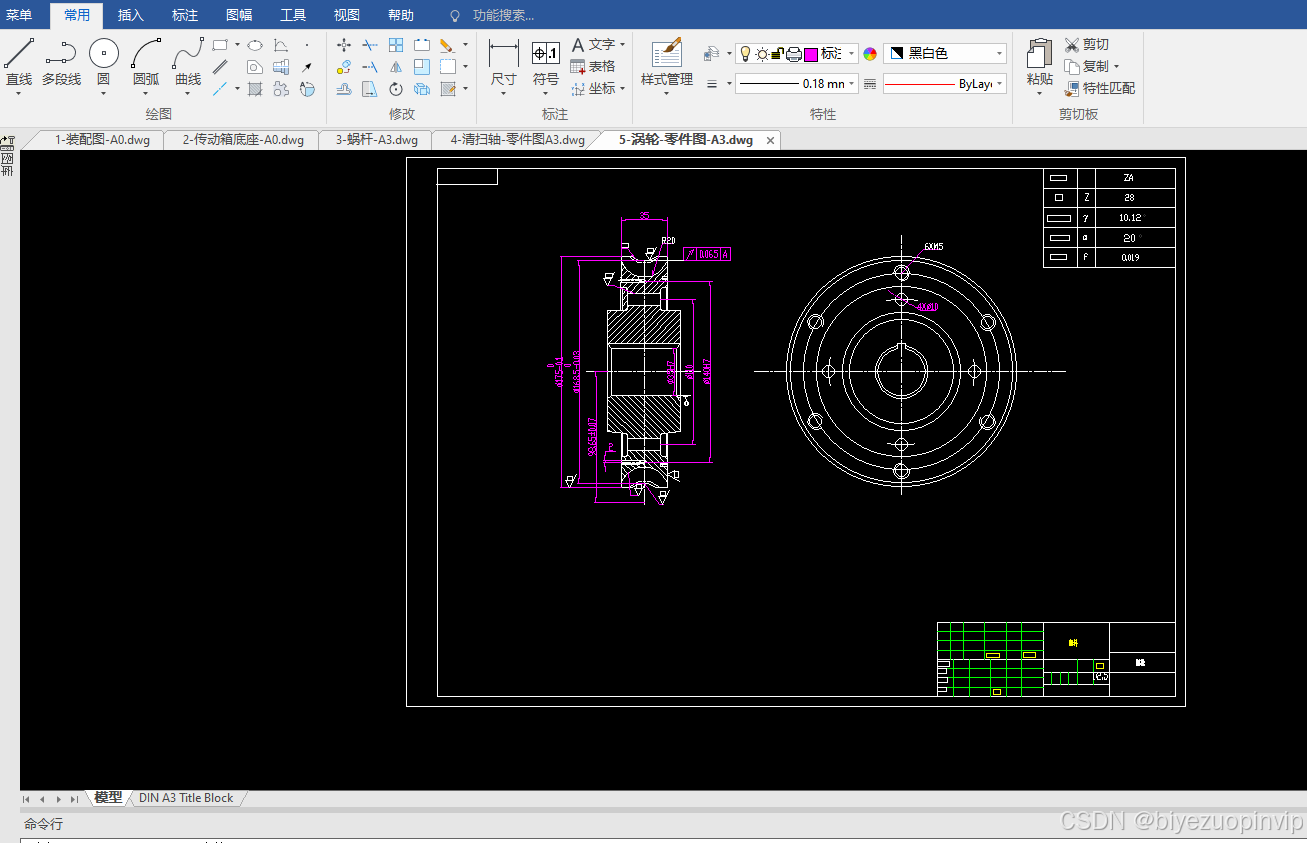Toggle the layer freeze sun icon
This screenshot has height=843, width=1307.
(762, 54)
